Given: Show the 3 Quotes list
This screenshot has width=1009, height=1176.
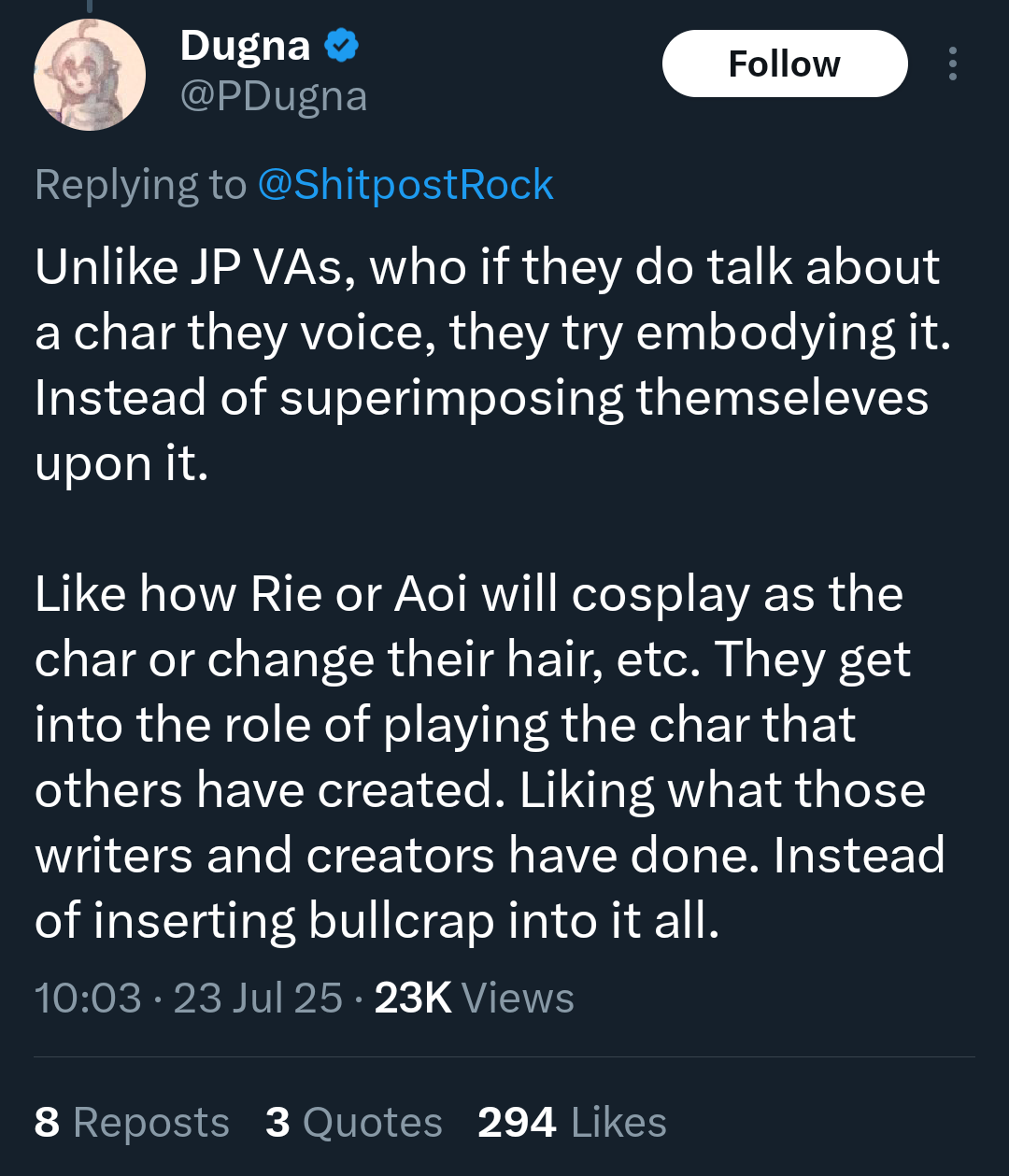Looking at the screenshot, I should tap(353, 1122).
